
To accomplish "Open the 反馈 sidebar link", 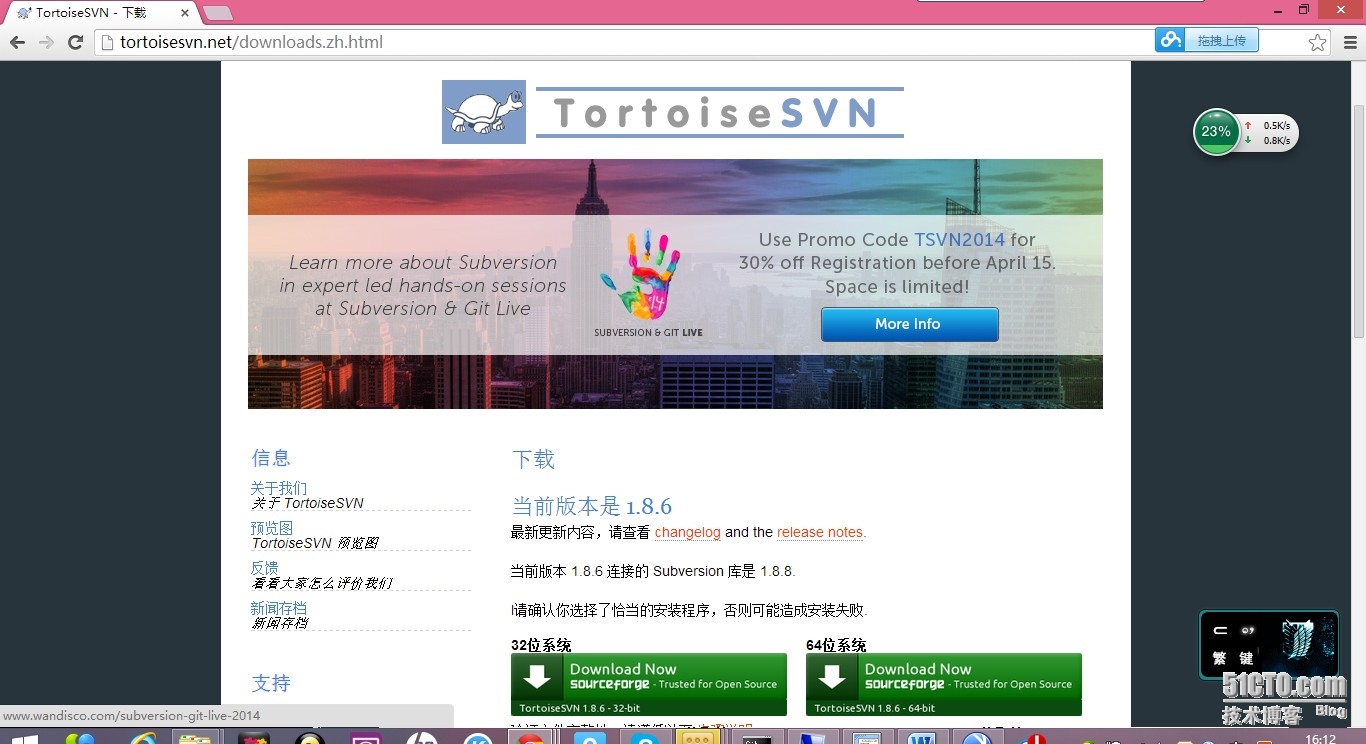I will coord(264,568).
